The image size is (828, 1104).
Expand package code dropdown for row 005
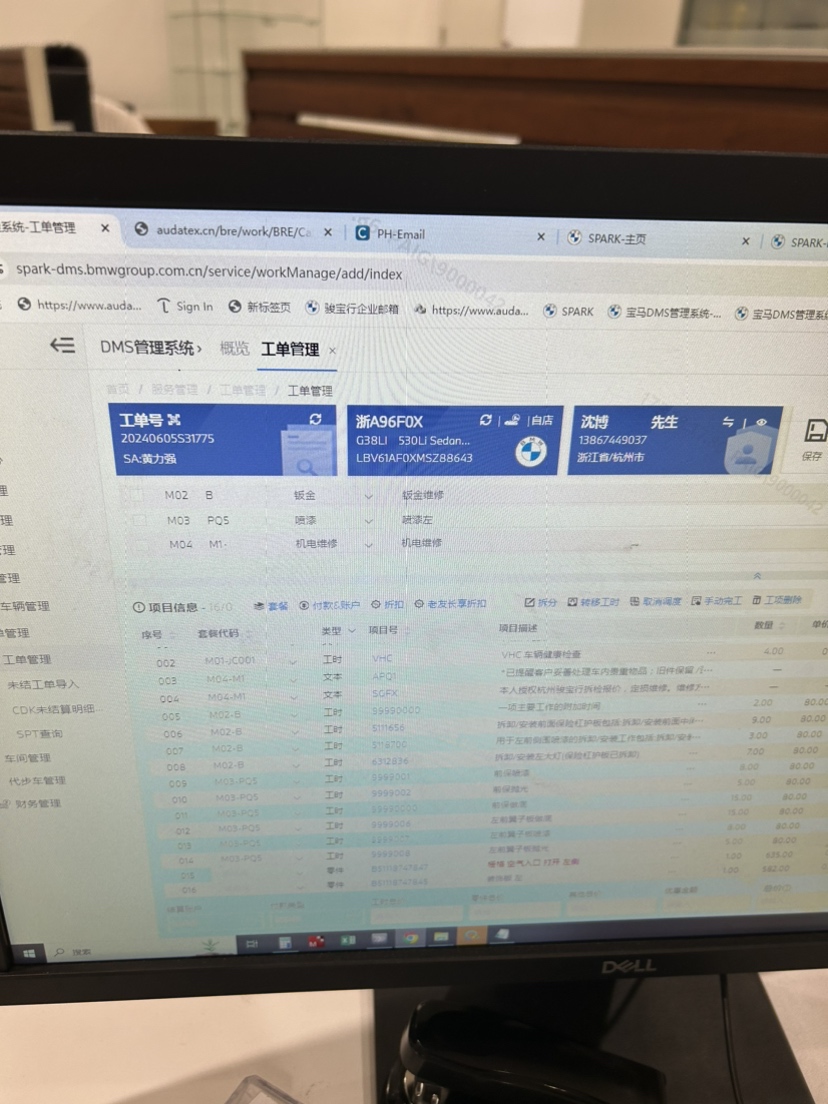pos(294,715)
